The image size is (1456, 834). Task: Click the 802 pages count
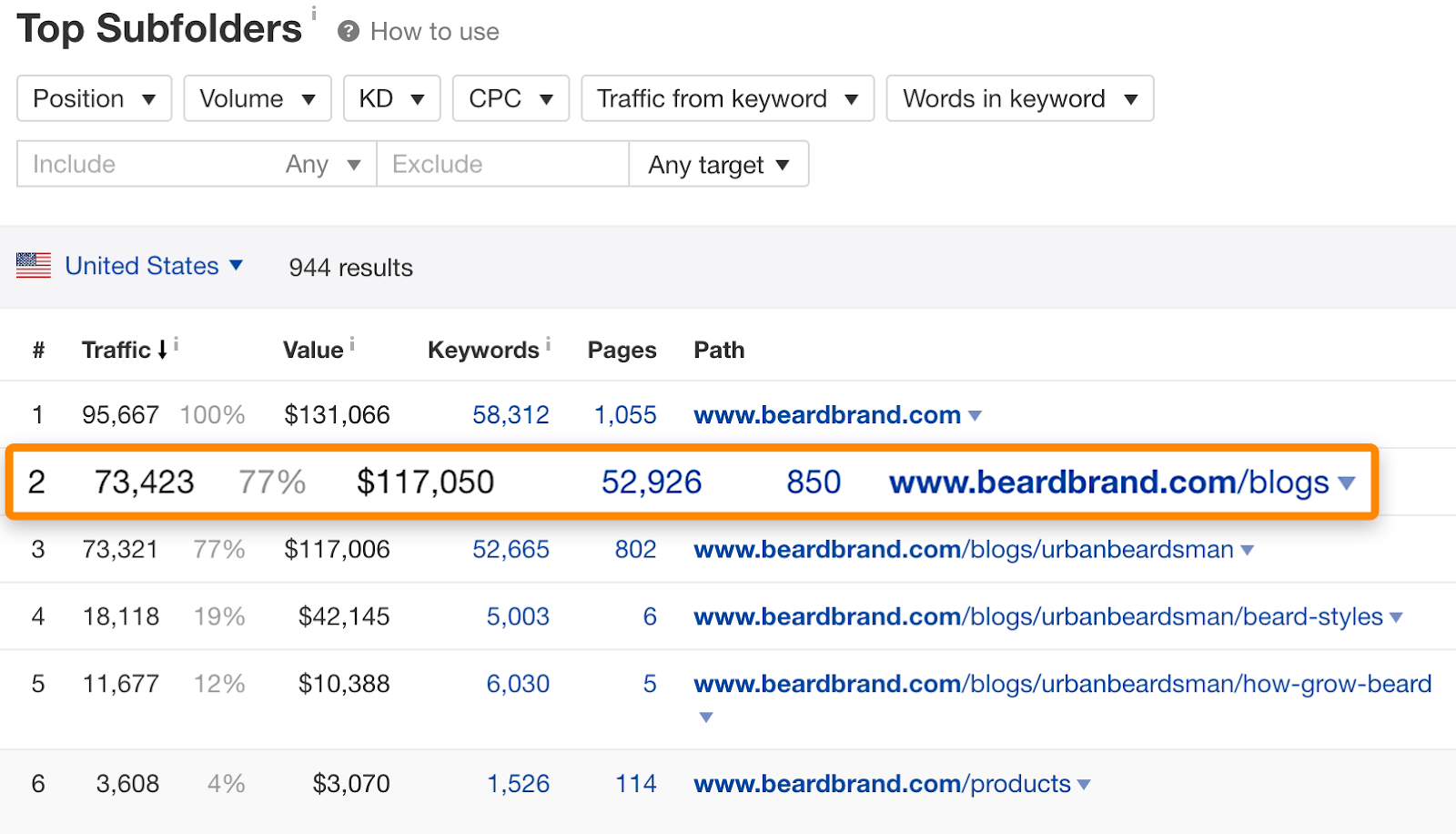click(x=635, y=550)
